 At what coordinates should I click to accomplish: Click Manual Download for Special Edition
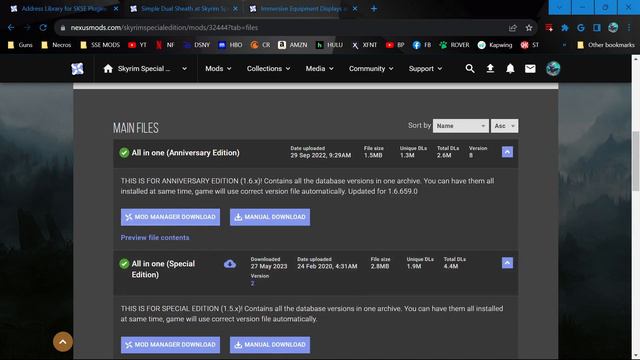click(x=270, y=345)
